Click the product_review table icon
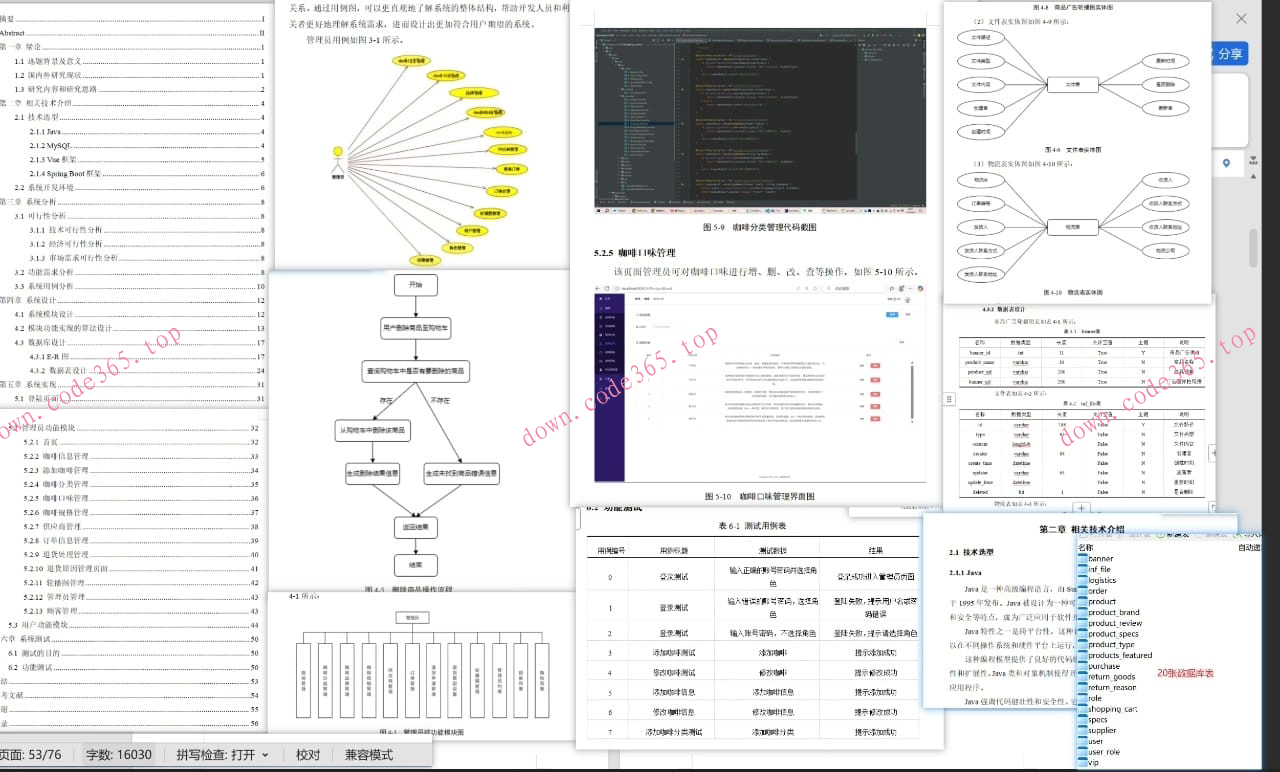The width and height of the screenshot is (1280, 772). (1082, 623)
